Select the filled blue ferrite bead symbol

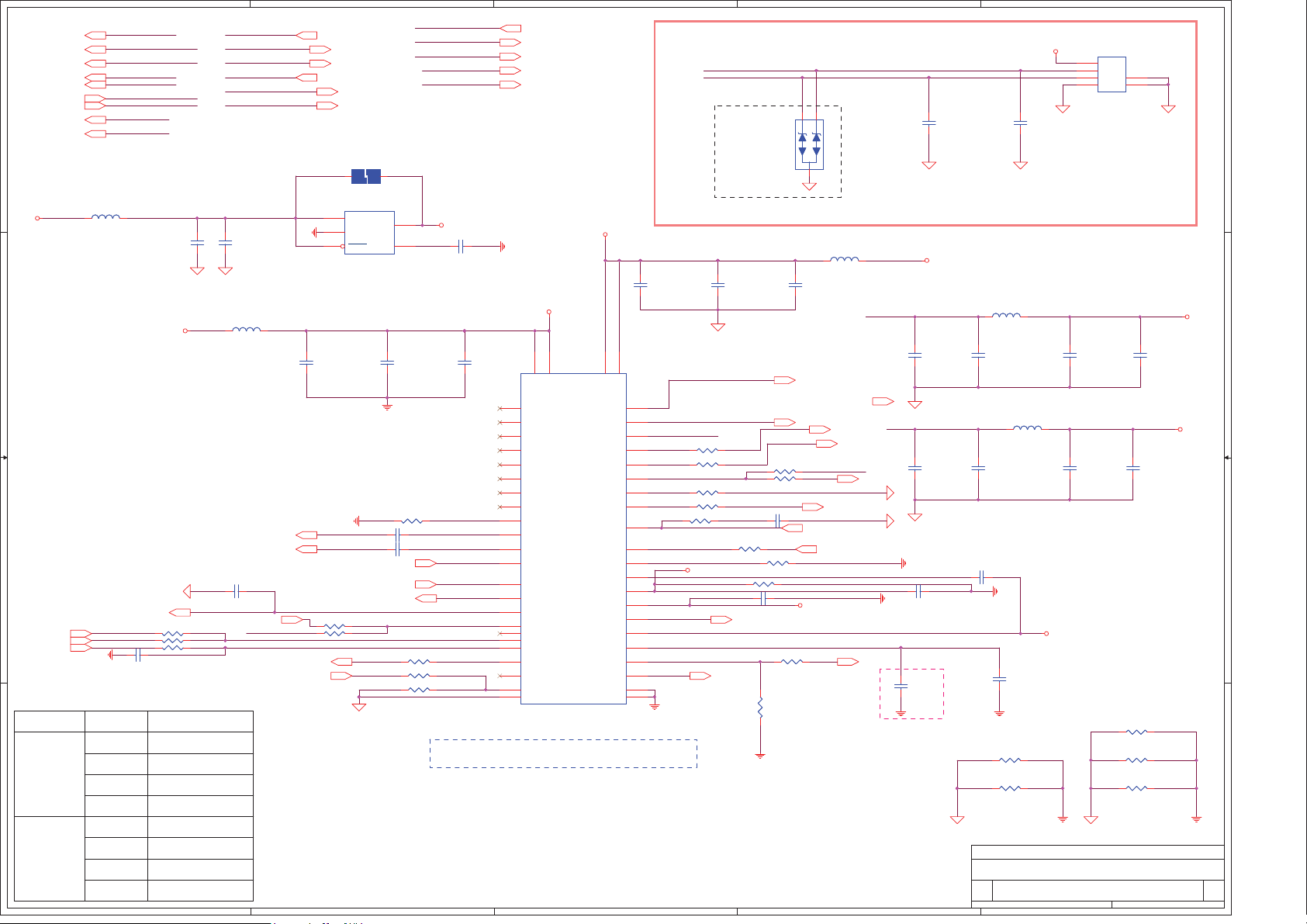click(x=366, y=176)
